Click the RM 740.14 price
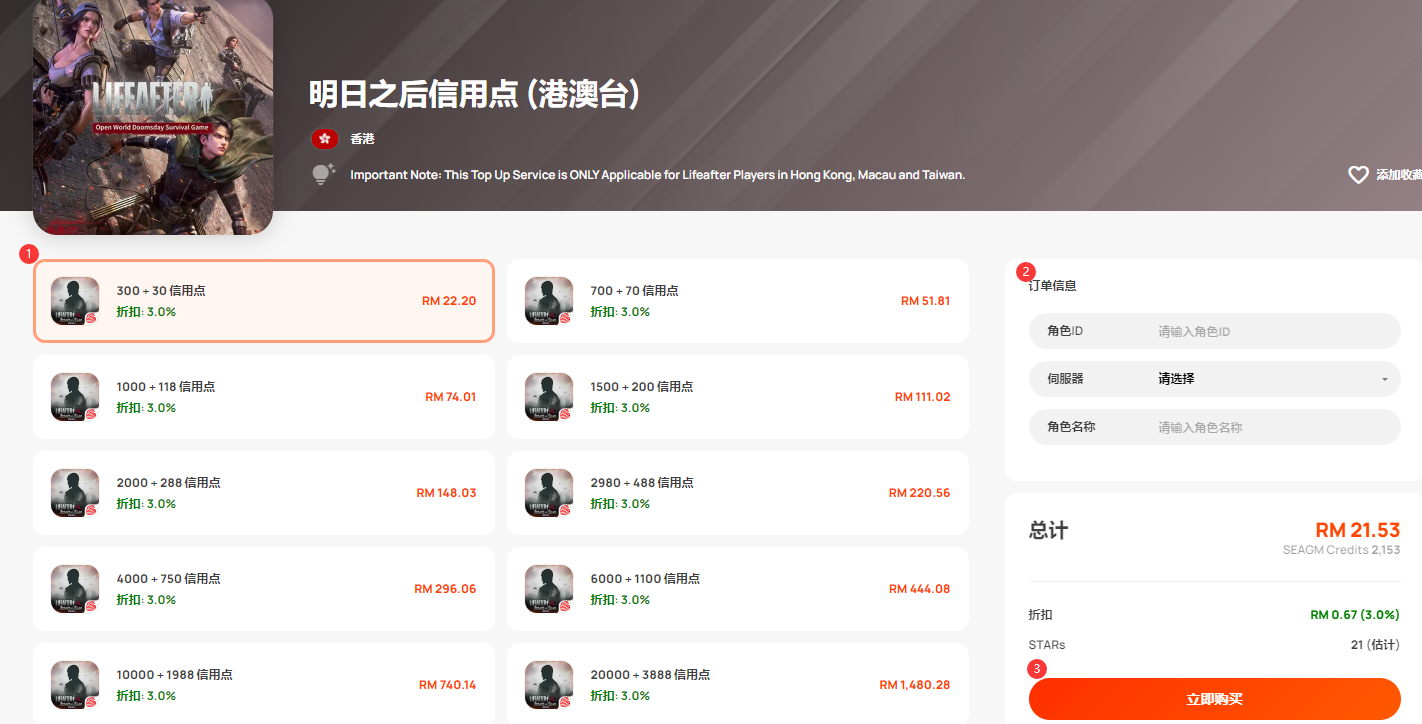The height and width of the screenshot is (724, 1422). (x=448, y=685)
